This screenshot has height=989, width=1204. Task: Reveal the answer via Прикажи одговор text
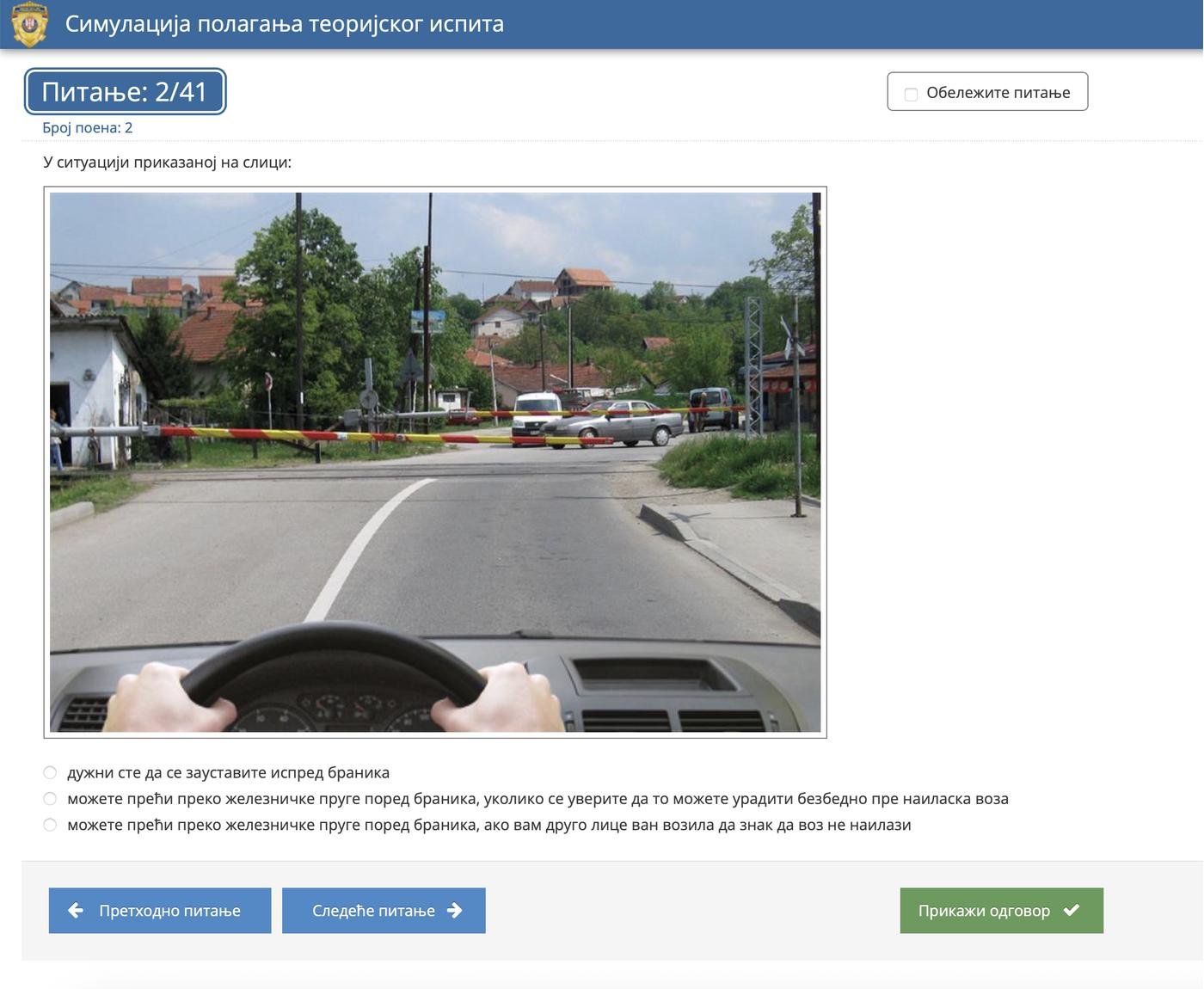click(x=984, y=911)
